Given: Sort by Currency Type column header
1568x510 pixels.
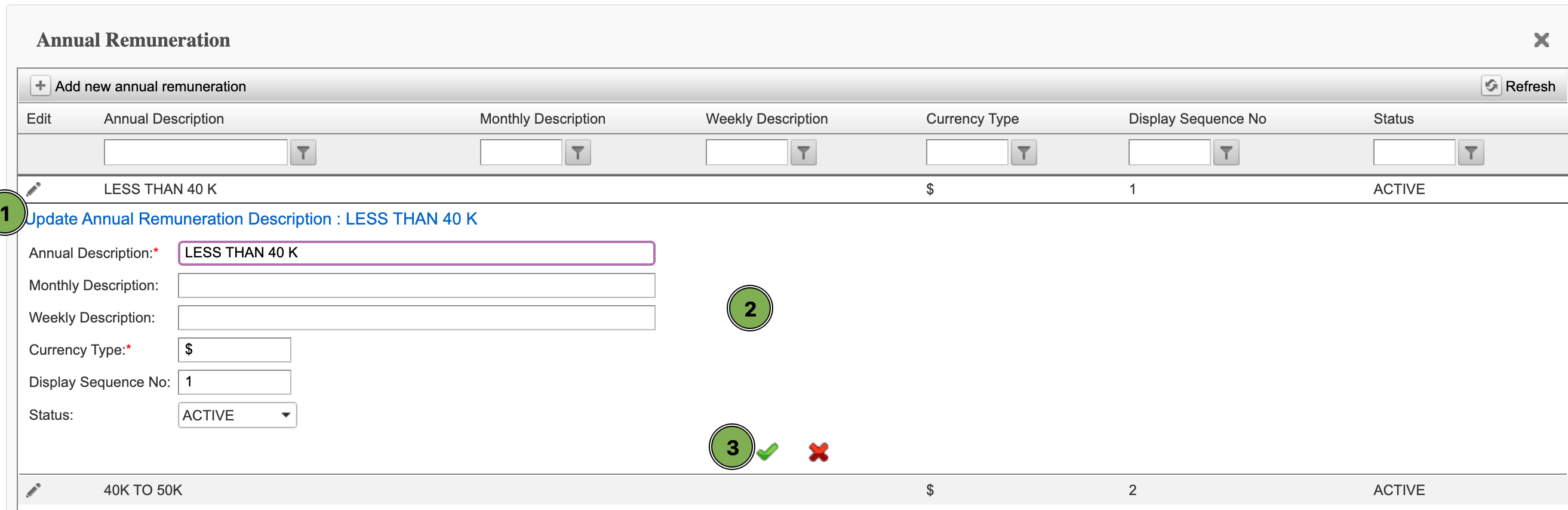Looking at the screenshot, I should [x=972, y=119].
